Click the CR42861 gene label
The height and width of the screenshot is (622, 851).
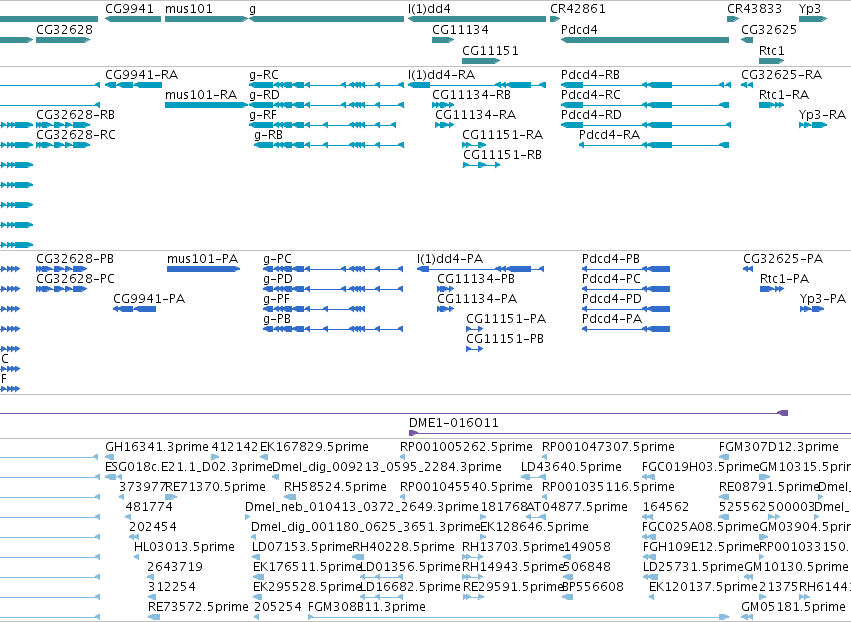click(x=577, y=9)
